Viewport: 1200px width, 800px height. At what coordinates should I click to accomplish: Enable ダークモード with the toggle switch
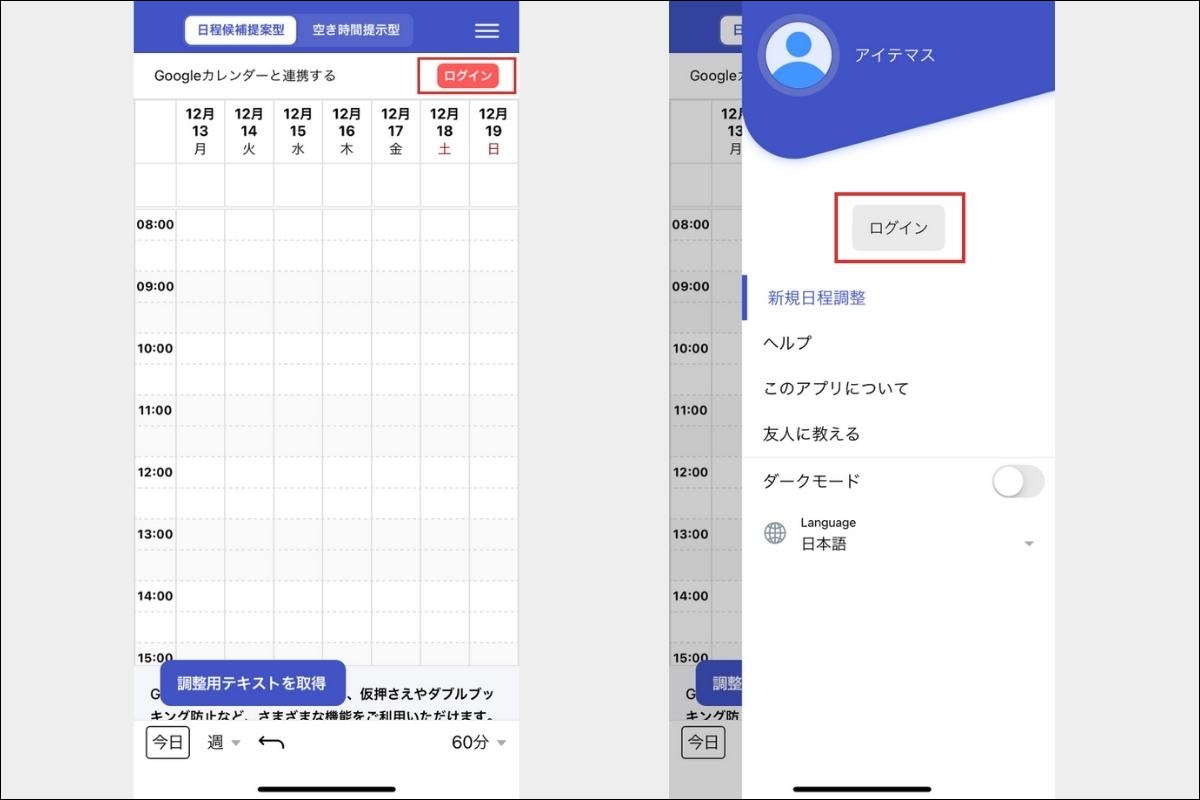[1017, 481]
